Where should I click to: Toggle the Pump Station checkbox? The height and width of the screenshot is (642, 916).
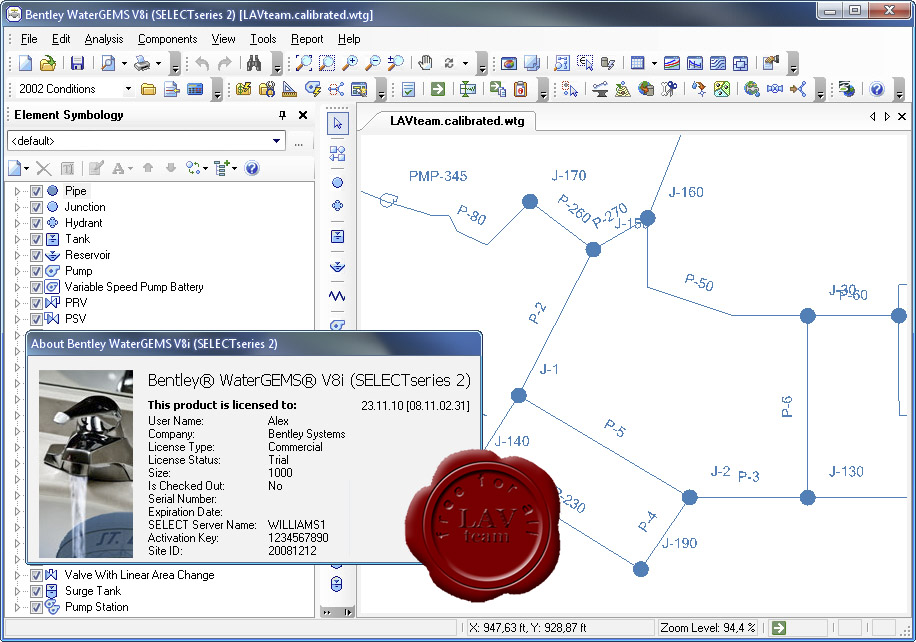pos(36,607)
